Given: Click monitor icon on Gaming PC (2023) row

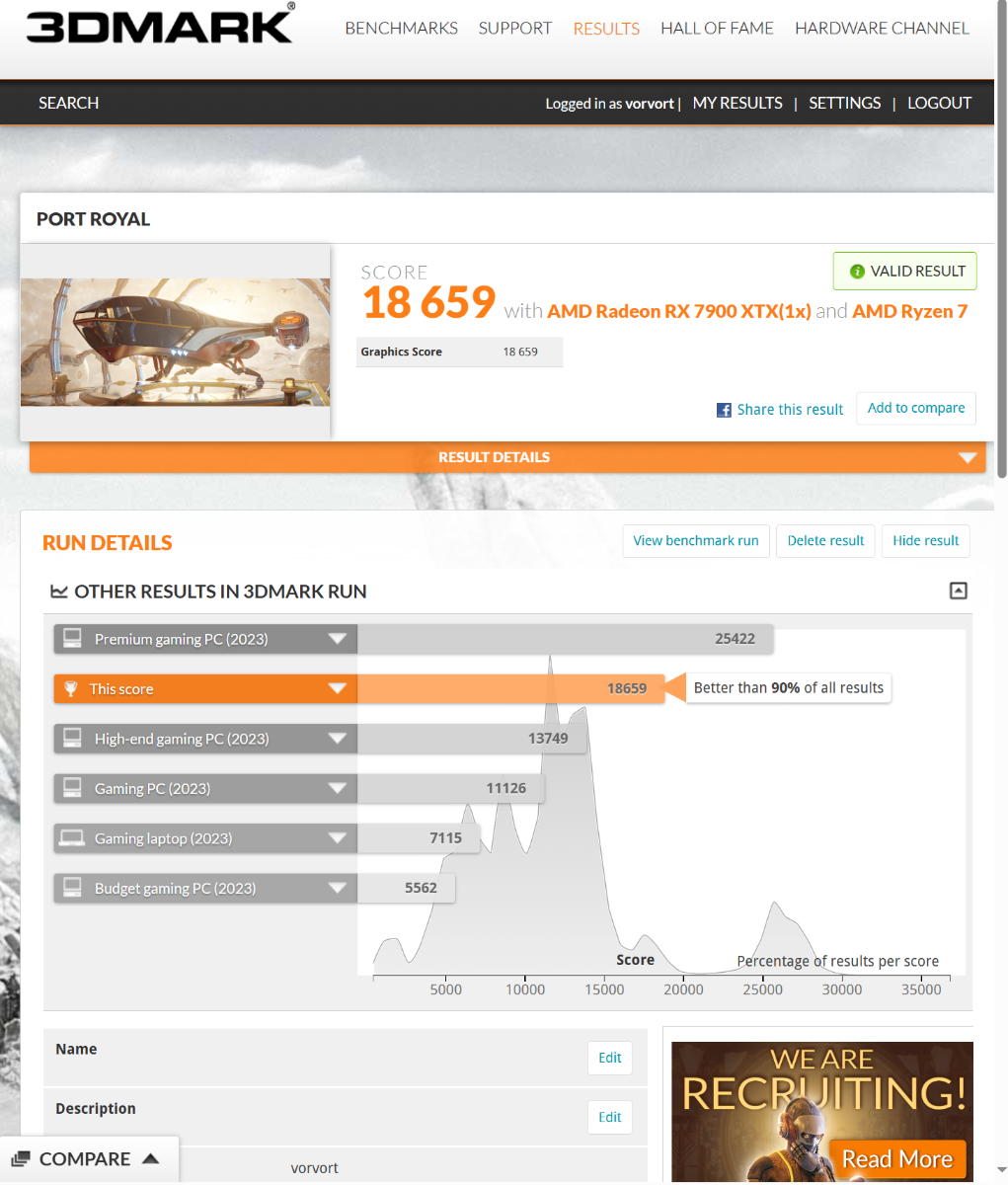Looking at the screenshot, I should [x=72, y=788].
